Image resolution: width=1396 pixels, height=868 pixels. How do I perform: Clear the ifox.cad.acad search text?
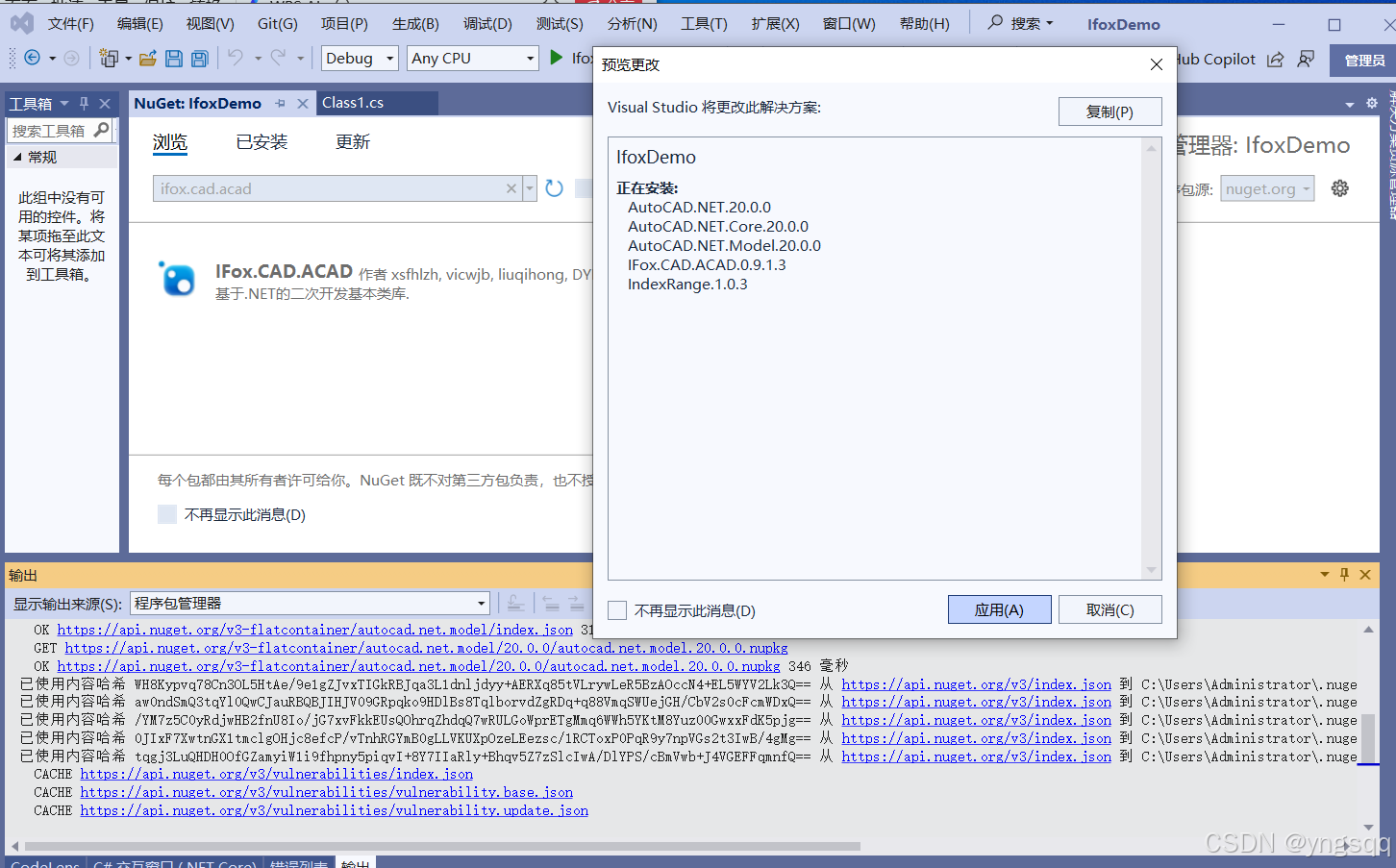(x=511, y=188)
